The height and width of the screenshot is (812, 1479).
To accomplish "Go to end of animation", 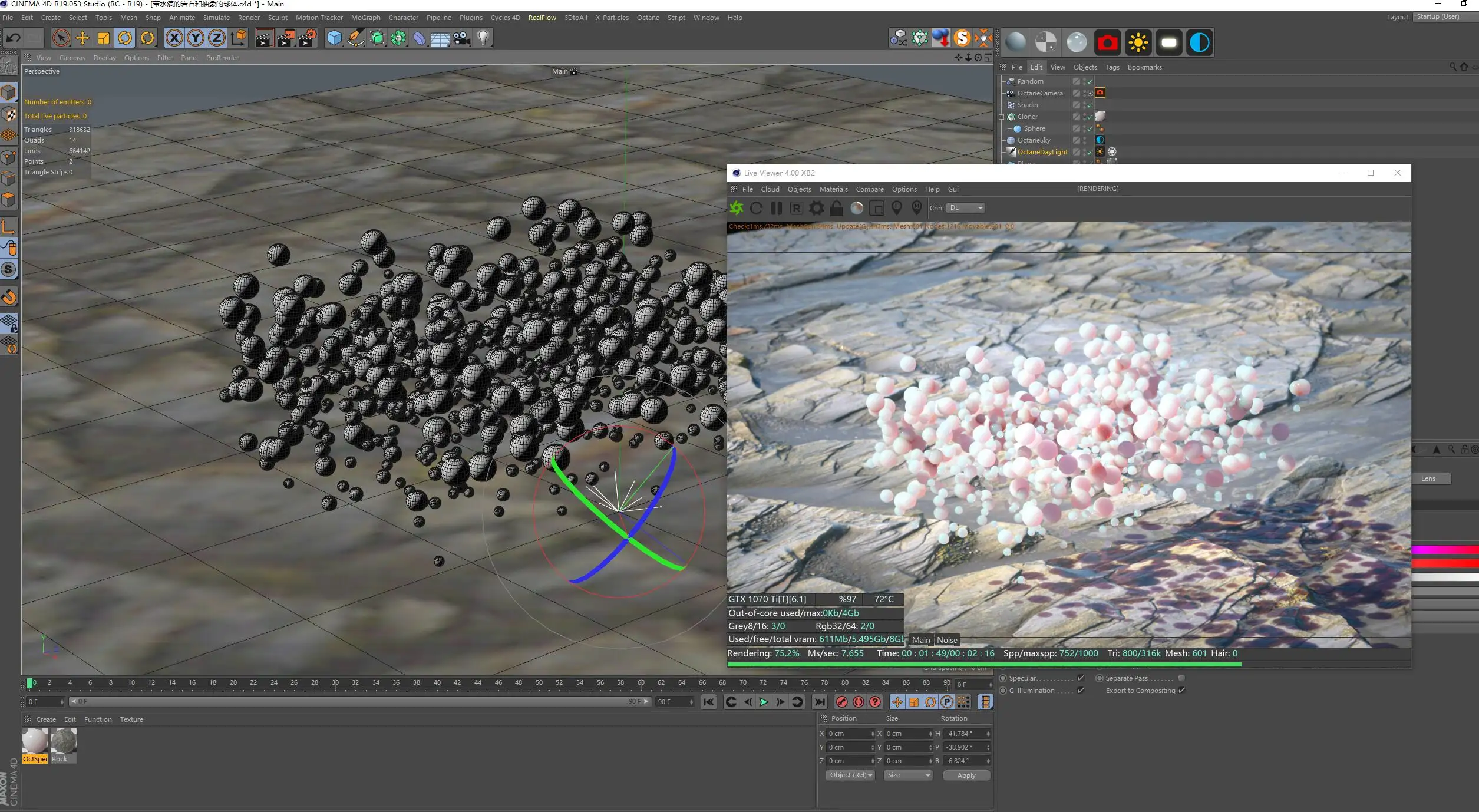I will tap(819, 702).
